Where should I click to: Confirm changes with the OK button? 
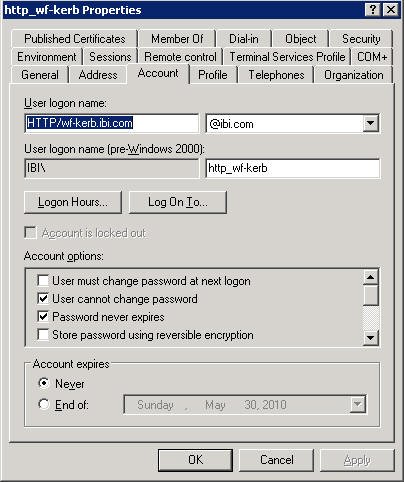click(x=195, y=460)
